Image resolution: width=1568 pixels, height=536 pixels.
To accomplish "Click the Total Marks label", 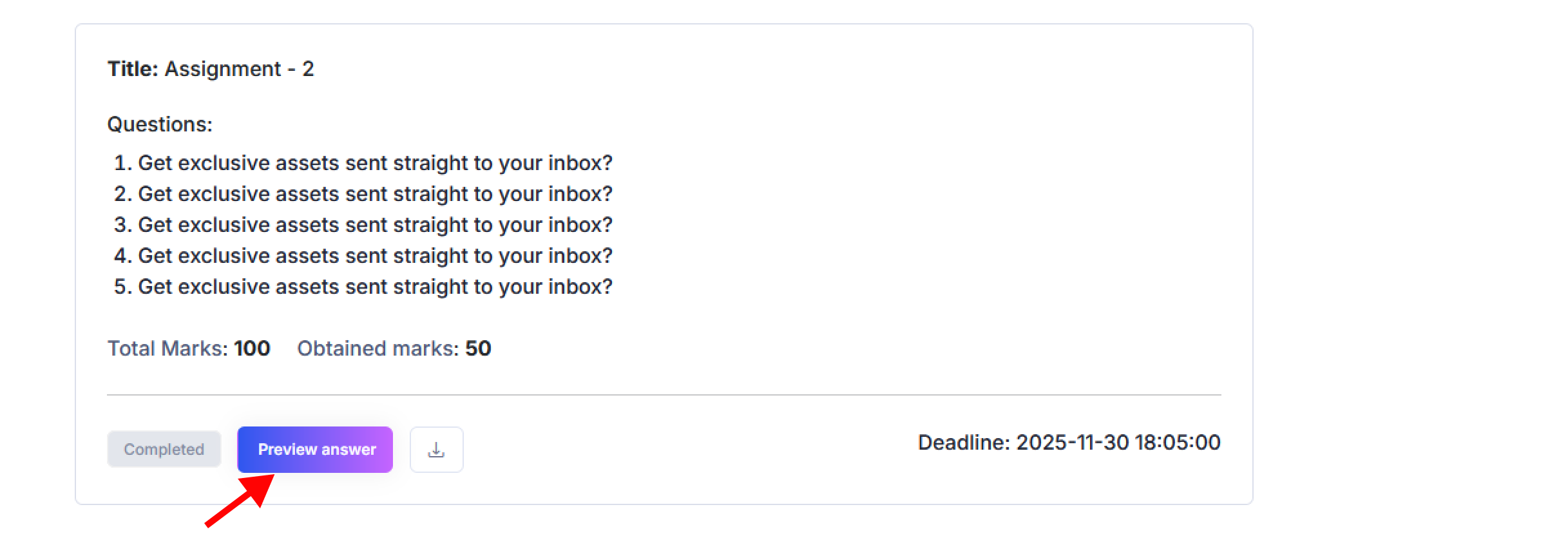I will (x=167, y=349).
